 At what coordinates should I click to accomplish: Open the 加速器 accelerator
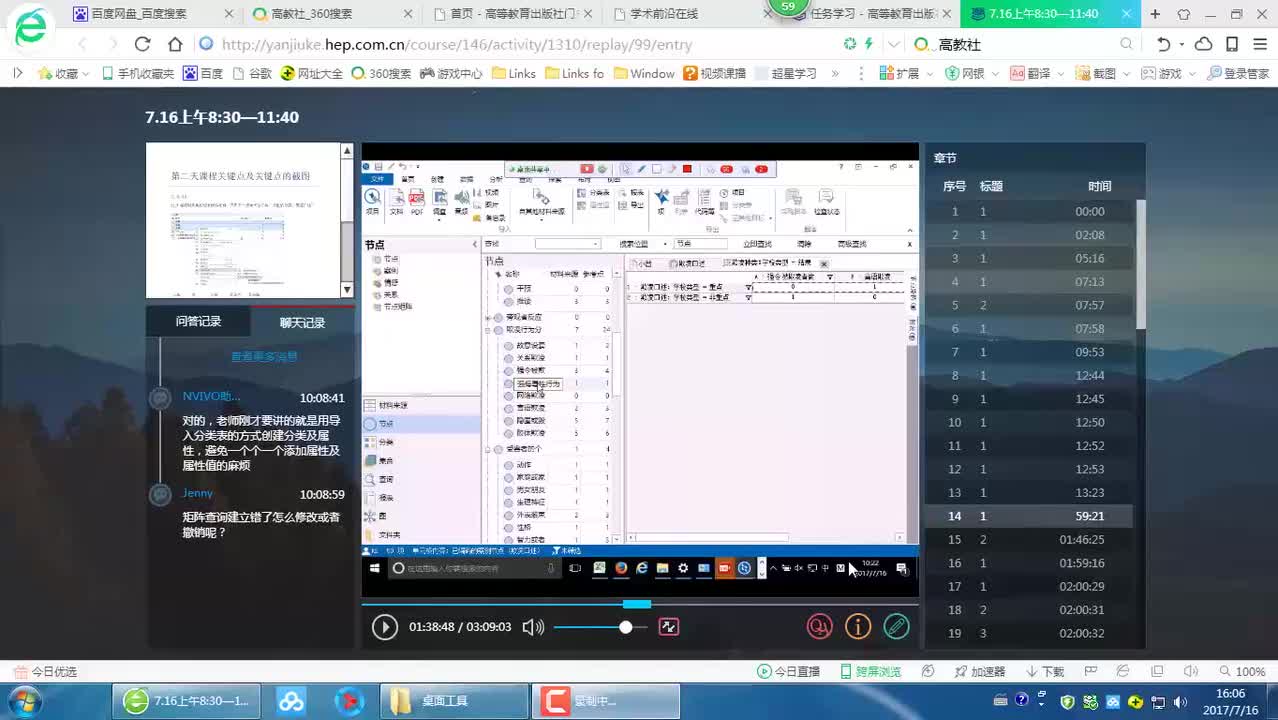(x=979, y=672)
